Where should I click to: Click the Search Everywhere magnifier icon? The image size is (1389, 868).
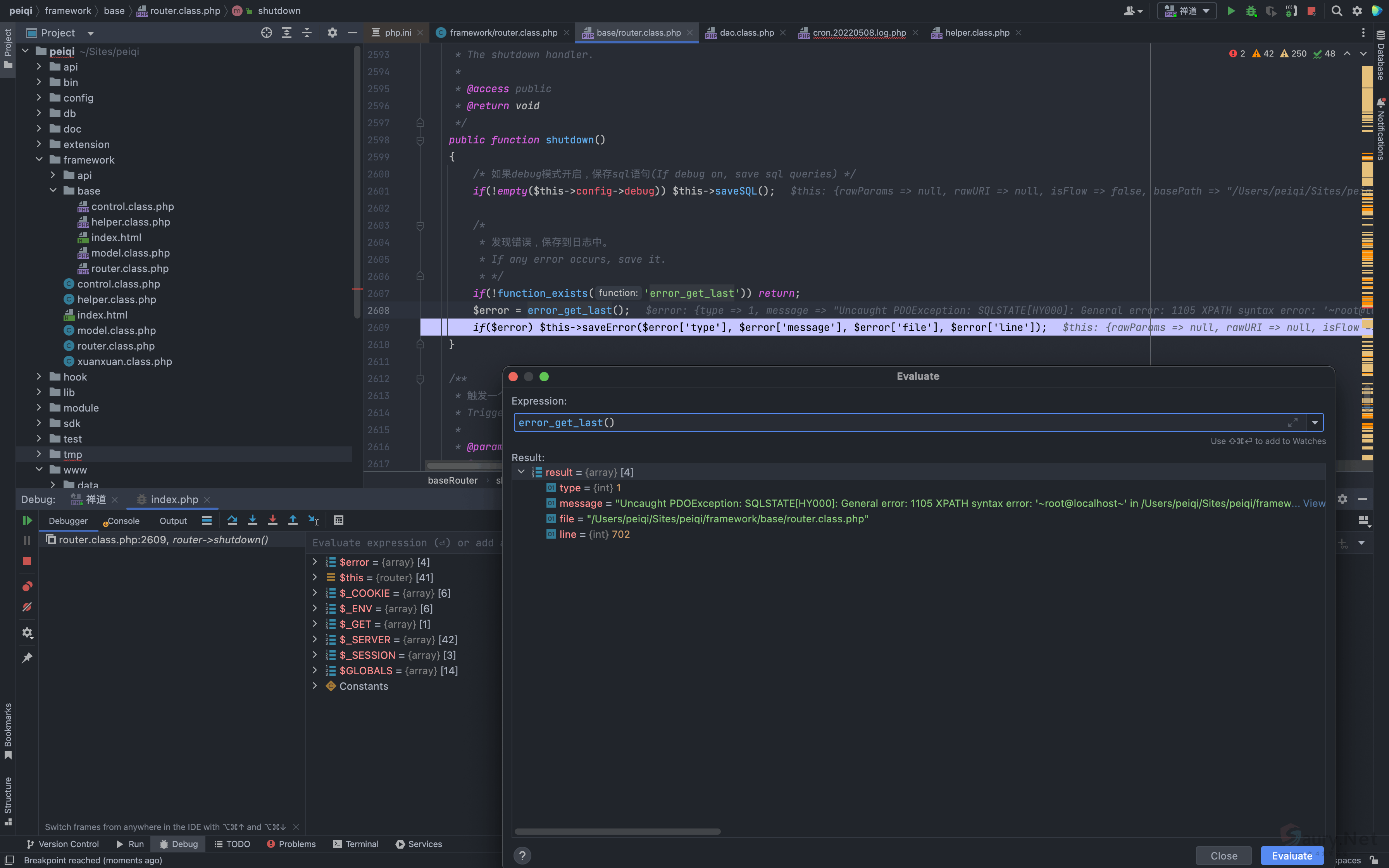coord(1337,11)
